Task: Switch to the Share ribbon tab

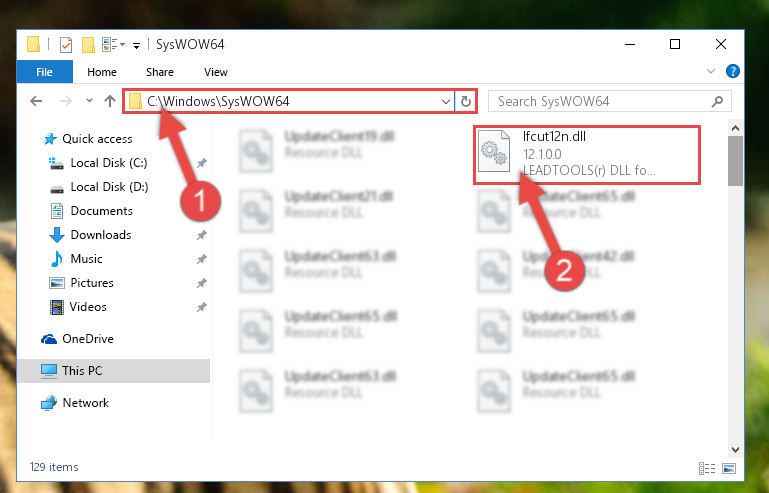Action: point(160,72)
